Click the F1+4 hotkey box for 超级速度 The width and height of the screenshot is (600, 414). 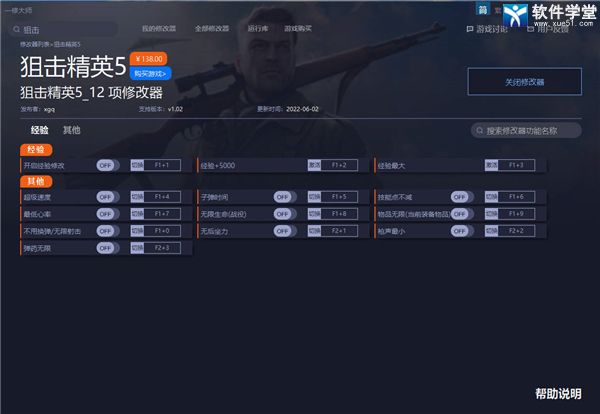162,197
